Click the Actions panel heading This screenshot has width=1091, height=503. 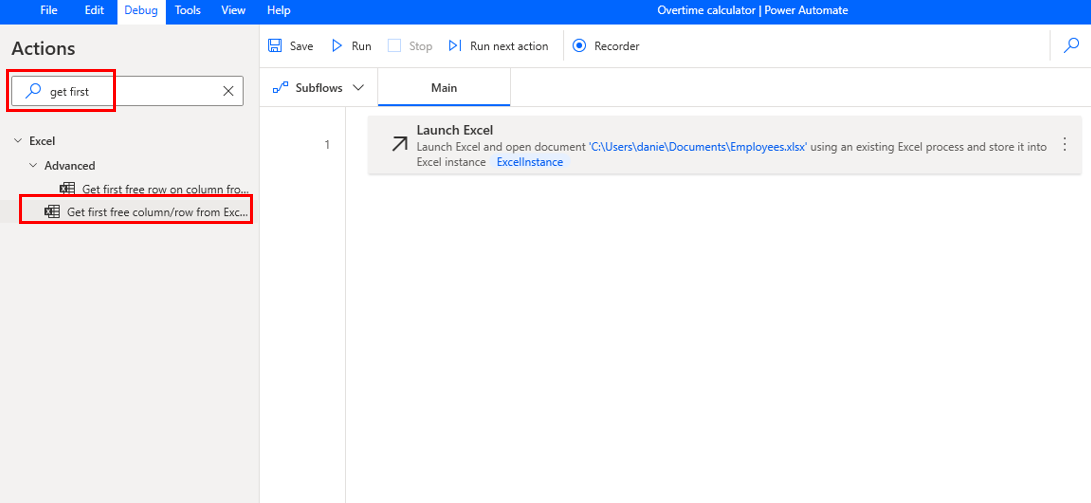[x=43, y=49]
